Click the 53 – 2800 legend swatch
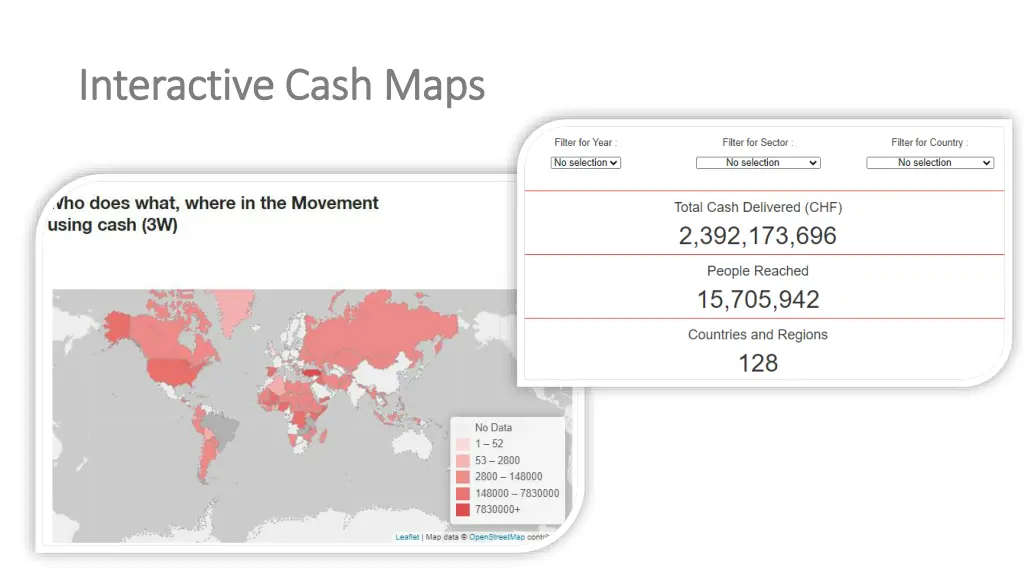 pos(462,460)
